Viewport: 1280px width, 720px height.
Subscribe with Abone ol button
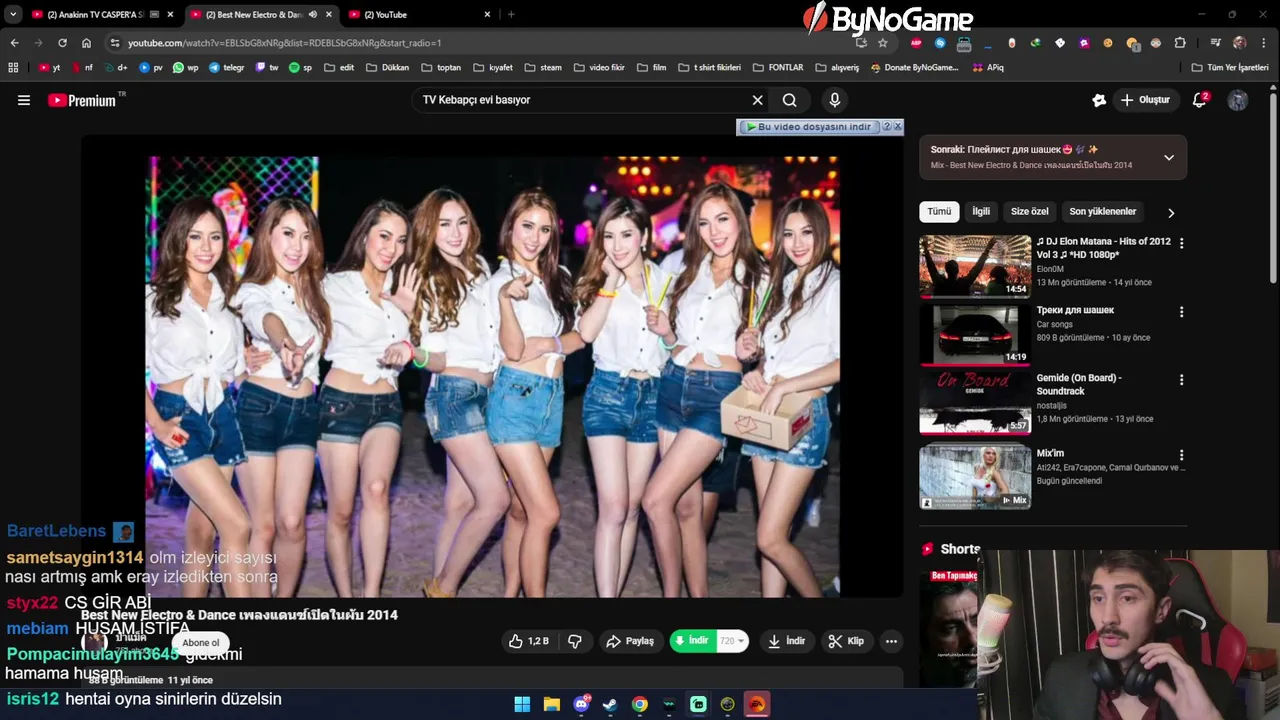(200, 643)
